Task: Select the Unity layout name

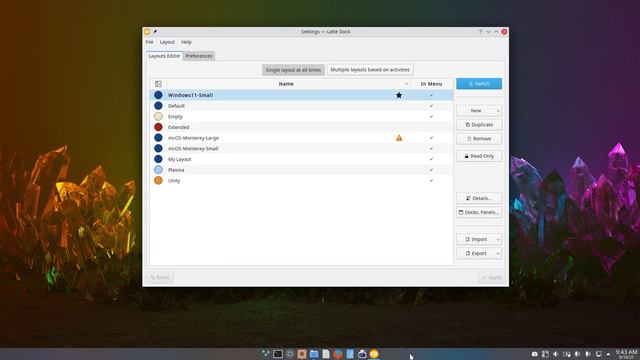Action: (174, 180)
